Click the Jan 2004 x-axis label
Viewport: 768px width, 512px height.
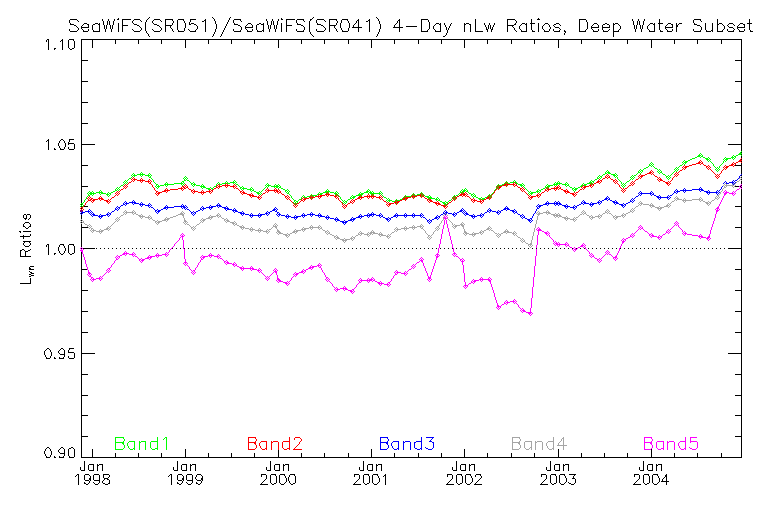pyautogui.click(x=650, y=473)
